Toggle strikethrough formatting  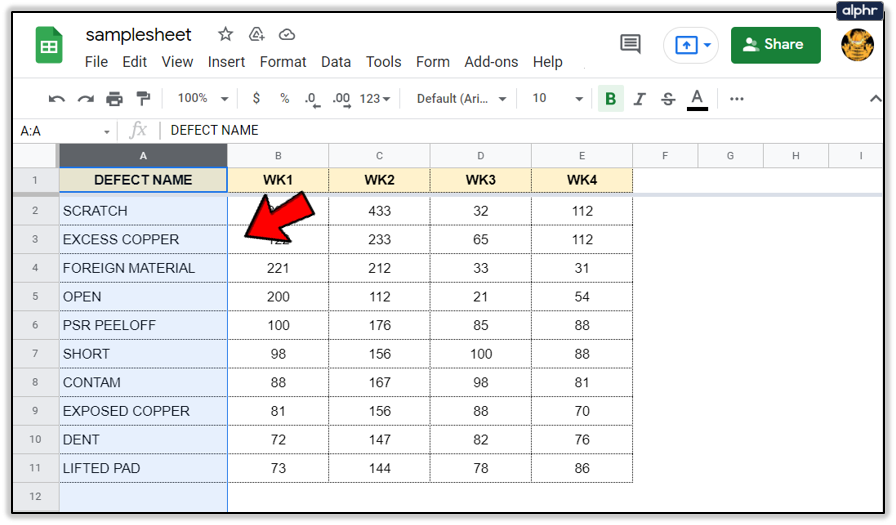pyautogui.click(x=668, y=99)
